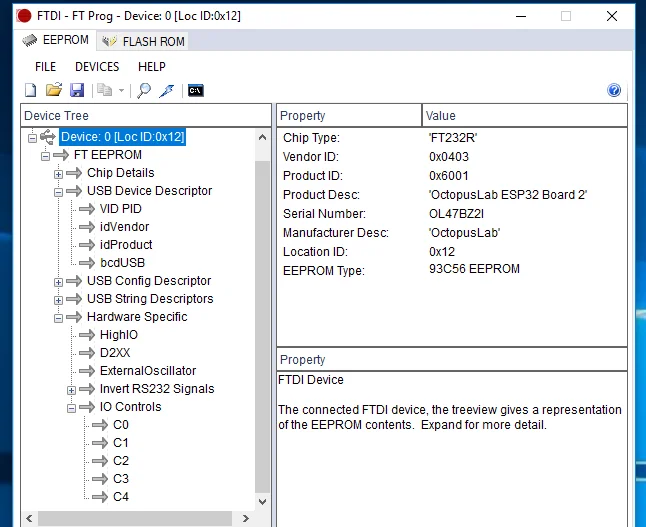This screenshot has height=527, width=646.
Task: Collapse the FT EEPROM node
Action: (45, 156)
